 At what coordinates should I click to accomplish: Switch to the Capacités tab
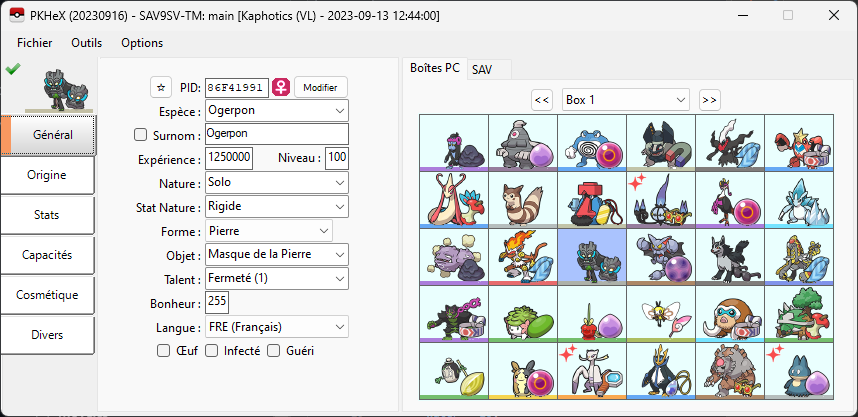(x=47, y=255)
